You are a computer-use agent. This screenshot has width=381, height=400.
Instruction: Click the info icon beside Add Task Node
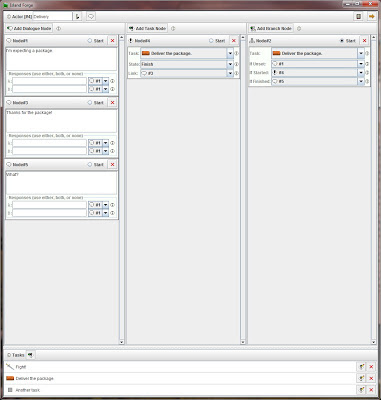coord(173,29)
